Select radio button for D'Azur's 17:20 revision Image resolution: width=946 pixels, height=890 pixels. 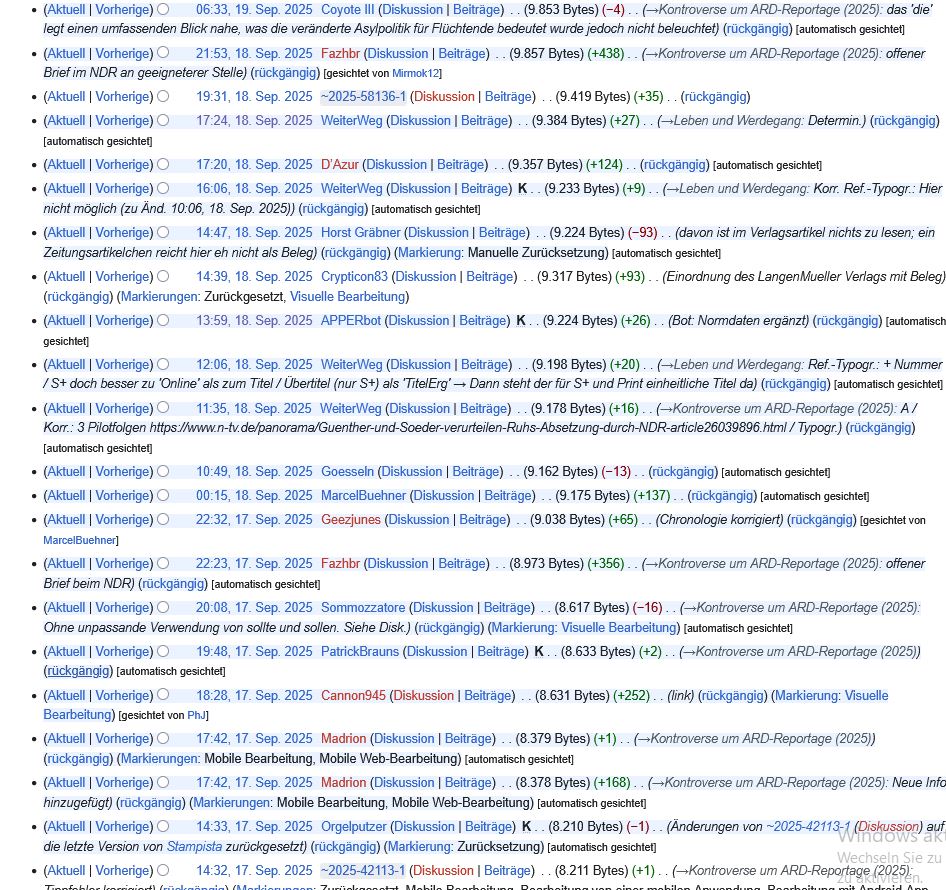pyautogui.click(x=163, y=165)
